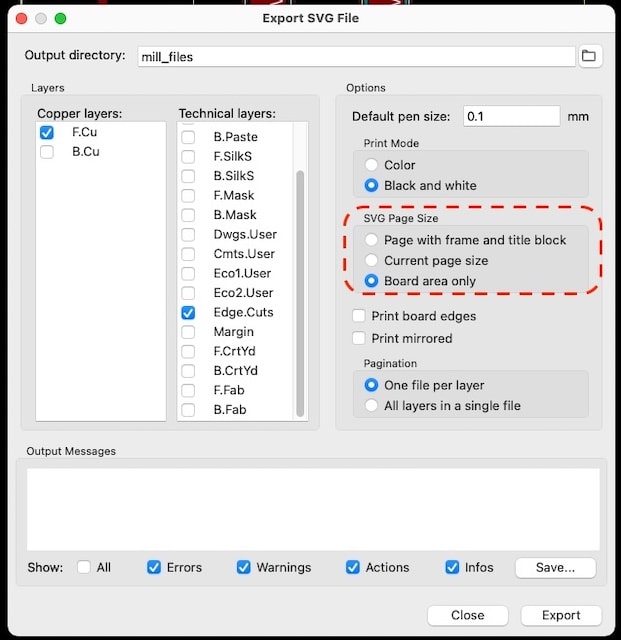
Task: Uncheck the Actions filter
Action: [353, 567]
